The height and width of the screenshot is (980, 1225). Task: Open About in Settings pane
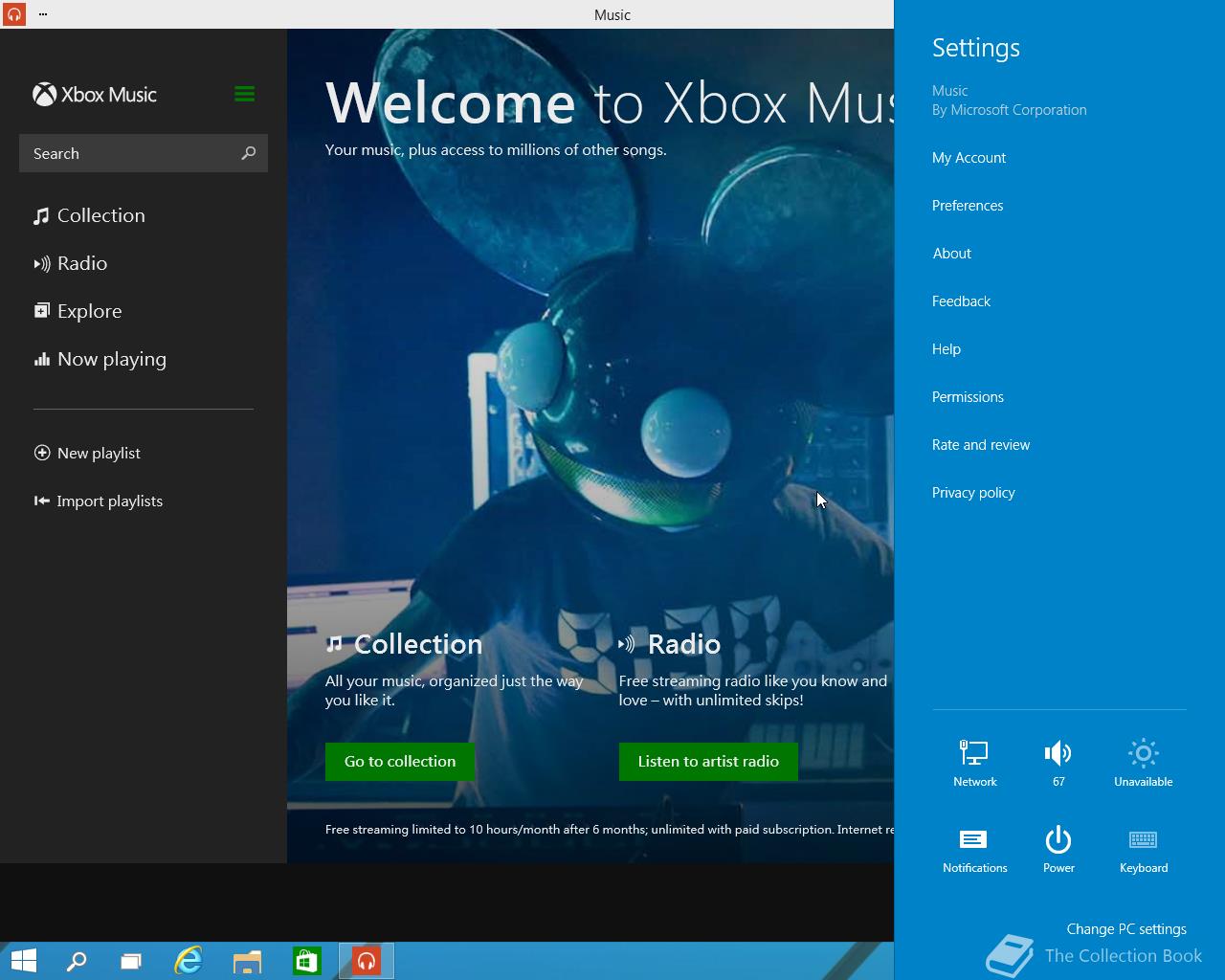tap(952, 254)
